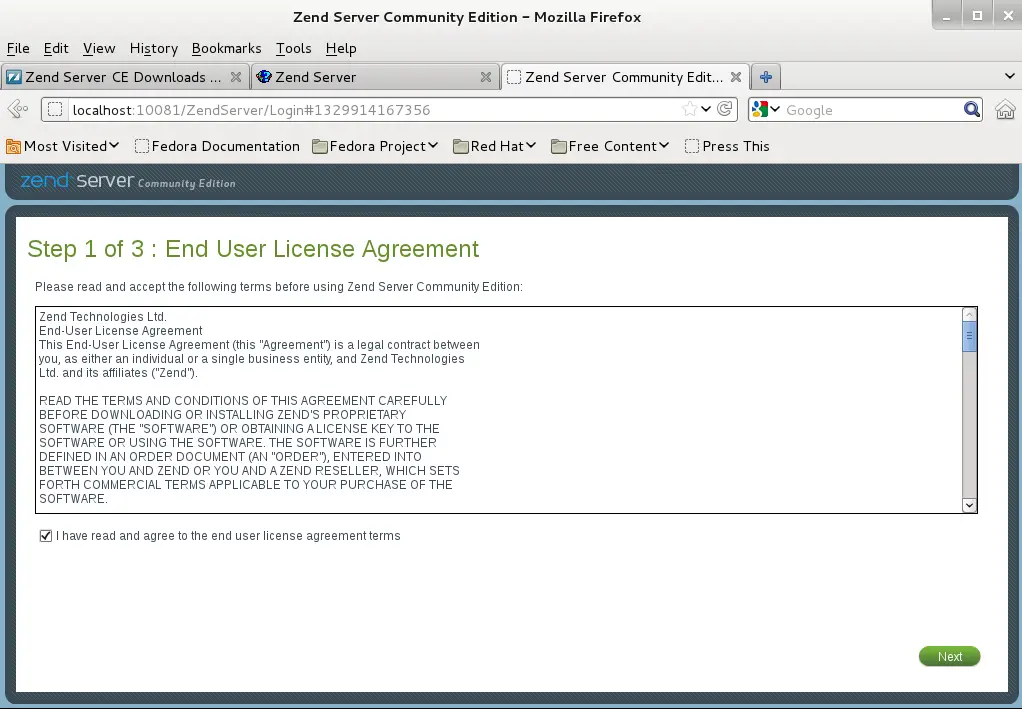Go to the Firefox home page icon
Viewport: 1022px width, 709px height.
click(x=1005, y=109)
